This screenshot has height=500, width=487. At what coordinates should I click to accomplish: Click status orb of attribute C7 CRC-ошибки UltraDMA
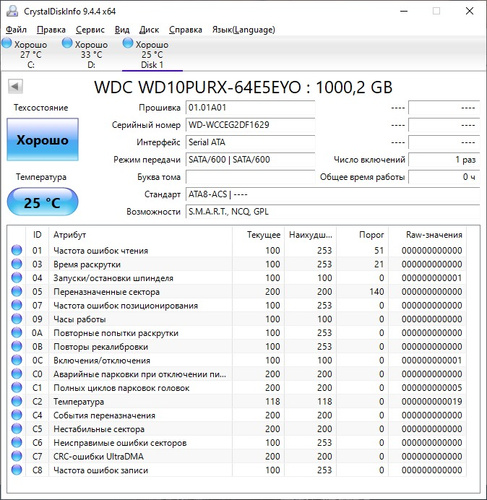17,456
